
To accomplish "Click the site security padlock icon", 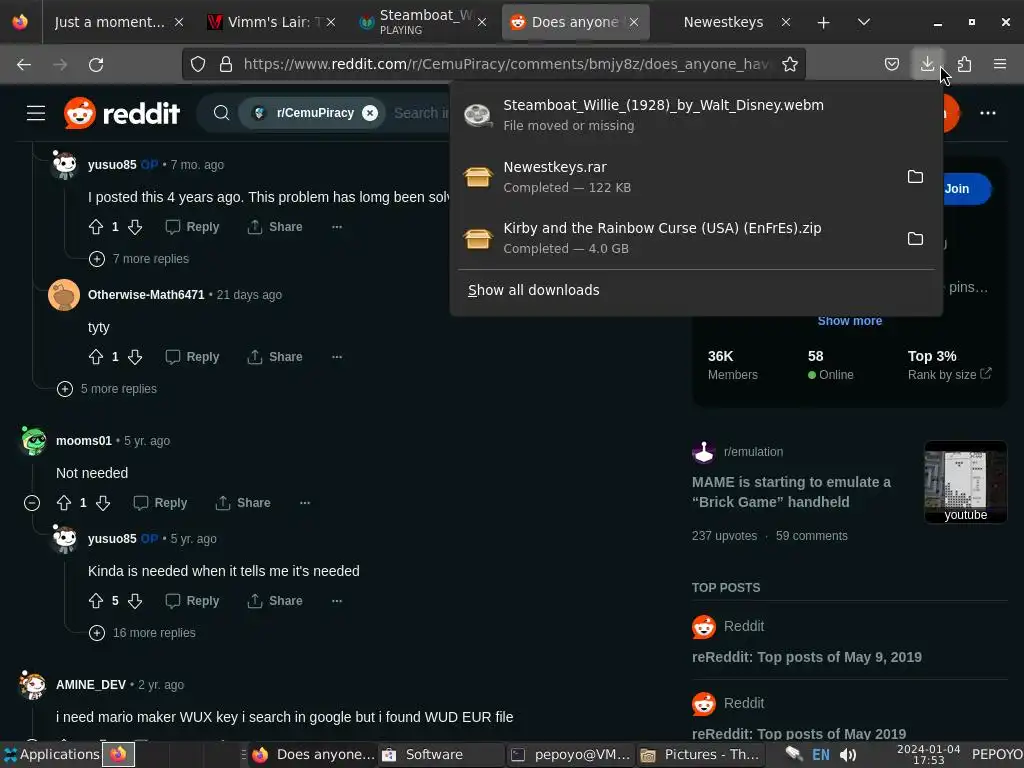I will [226, 64].
